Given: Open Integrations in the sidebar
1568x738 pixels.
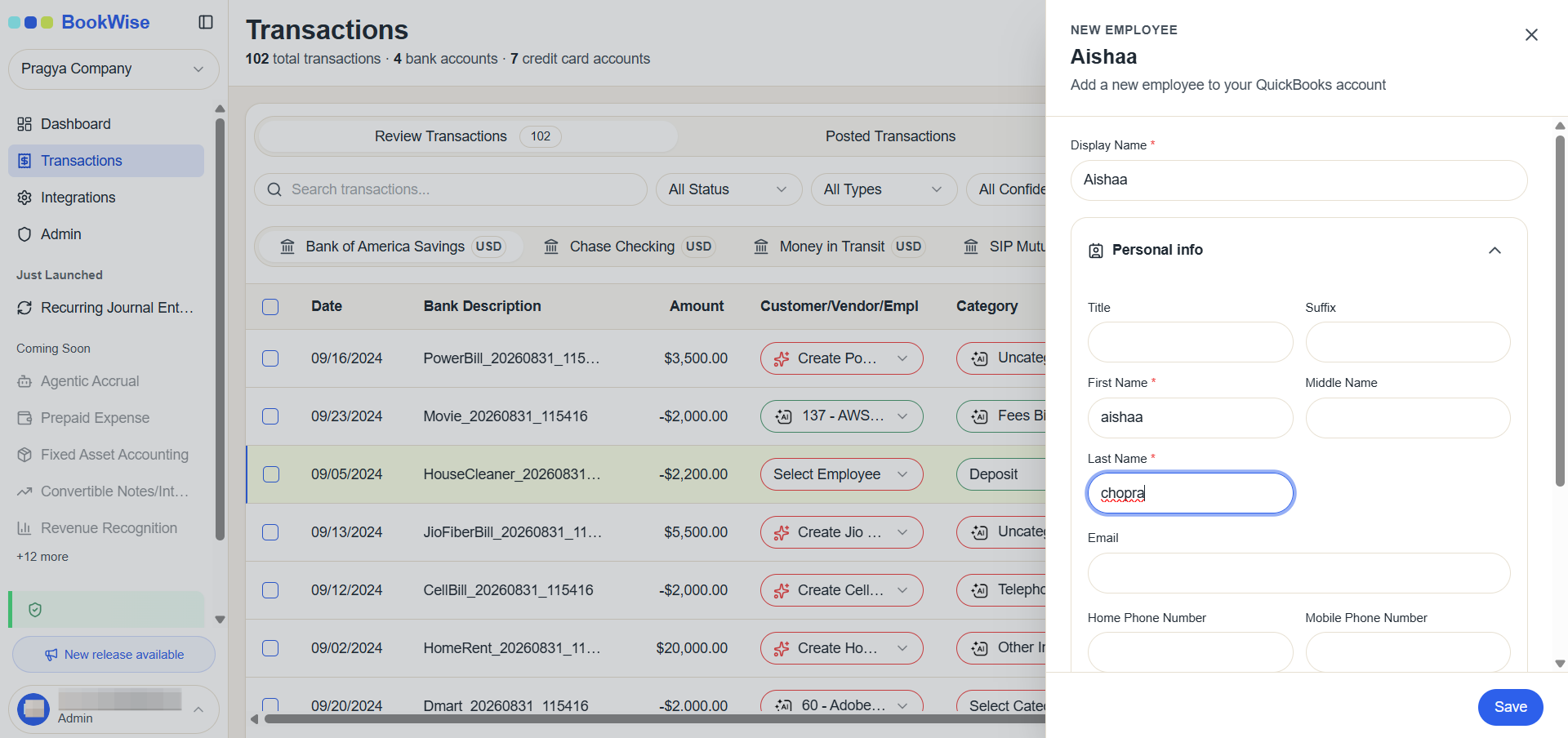Looking at the screenshot, I should coord(106,198).
